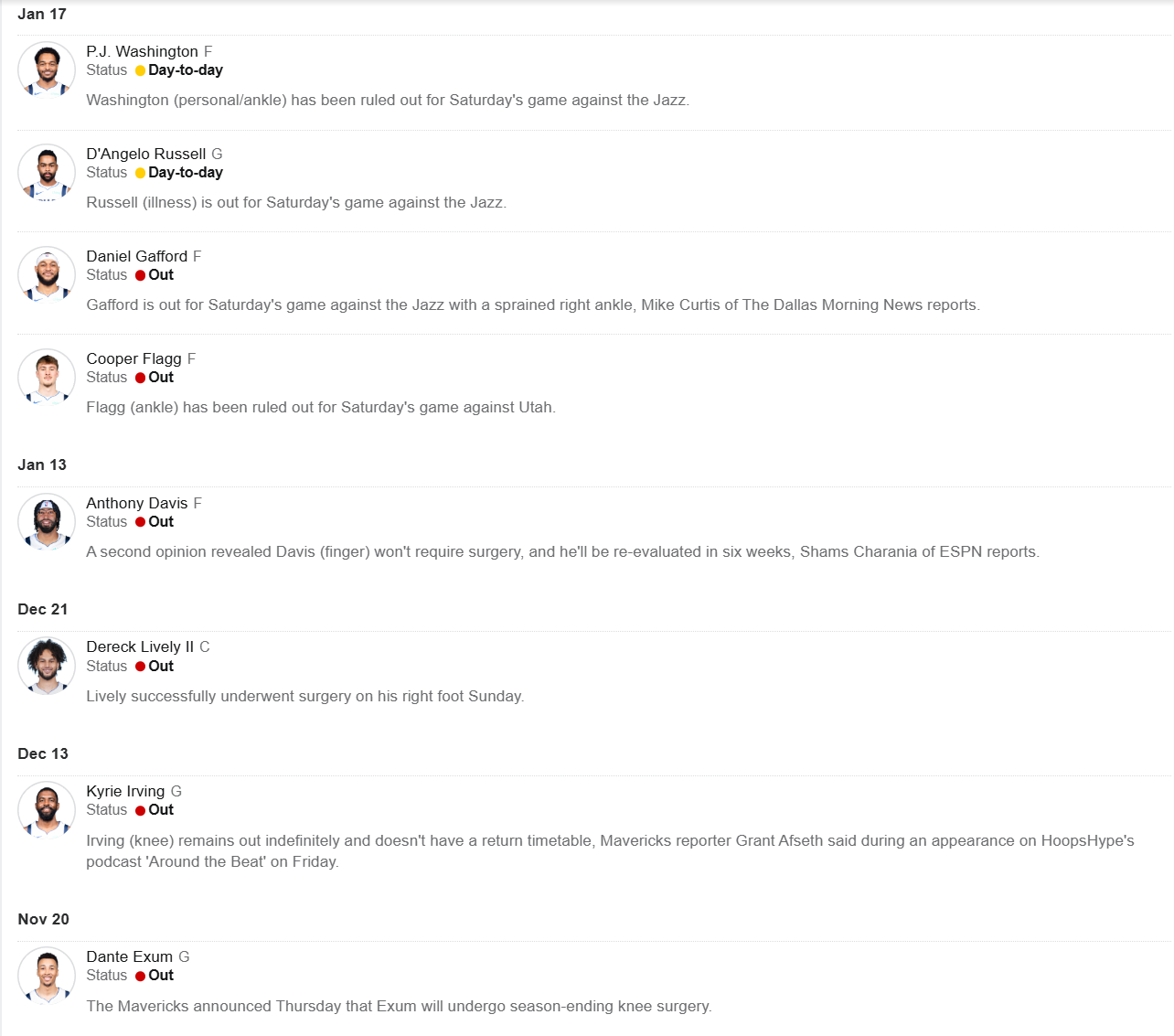Click Anthony Davis's red Out status indicator
The height and width of the screenshot is (1036, 1174).
[140, 522]
